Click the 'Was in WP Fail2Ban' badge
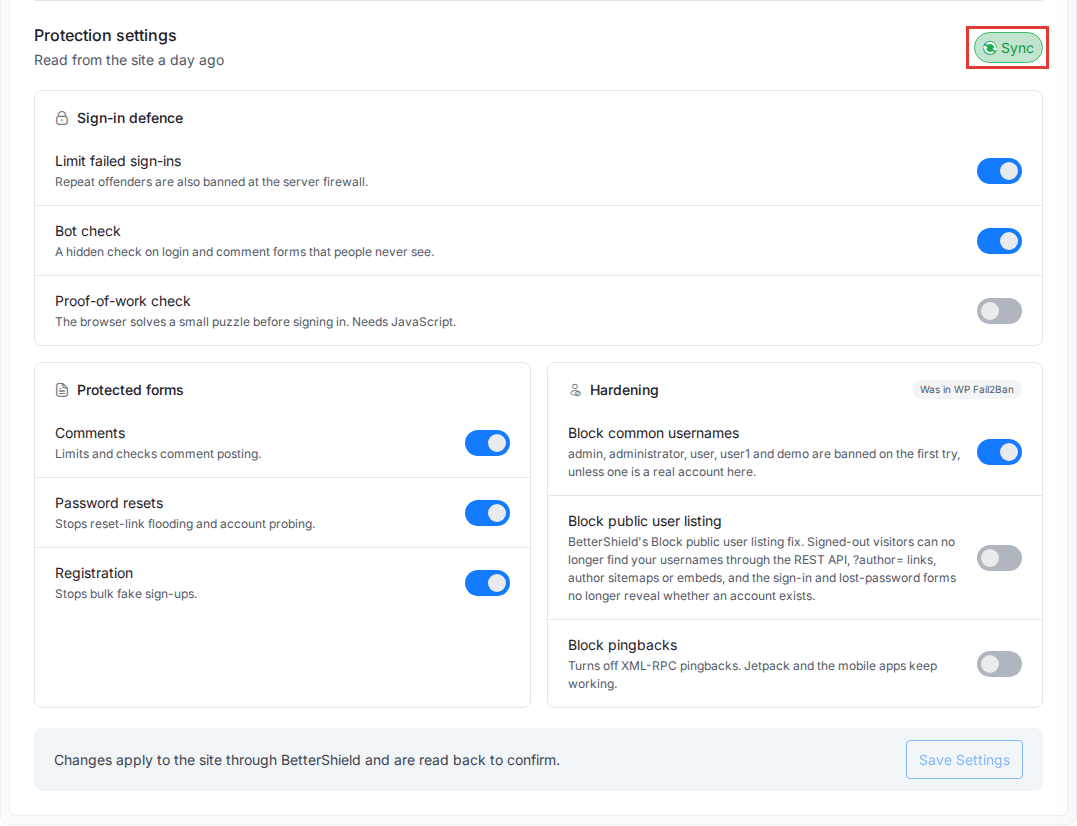This screenshot has height=826, width=1077. (966, 389)
